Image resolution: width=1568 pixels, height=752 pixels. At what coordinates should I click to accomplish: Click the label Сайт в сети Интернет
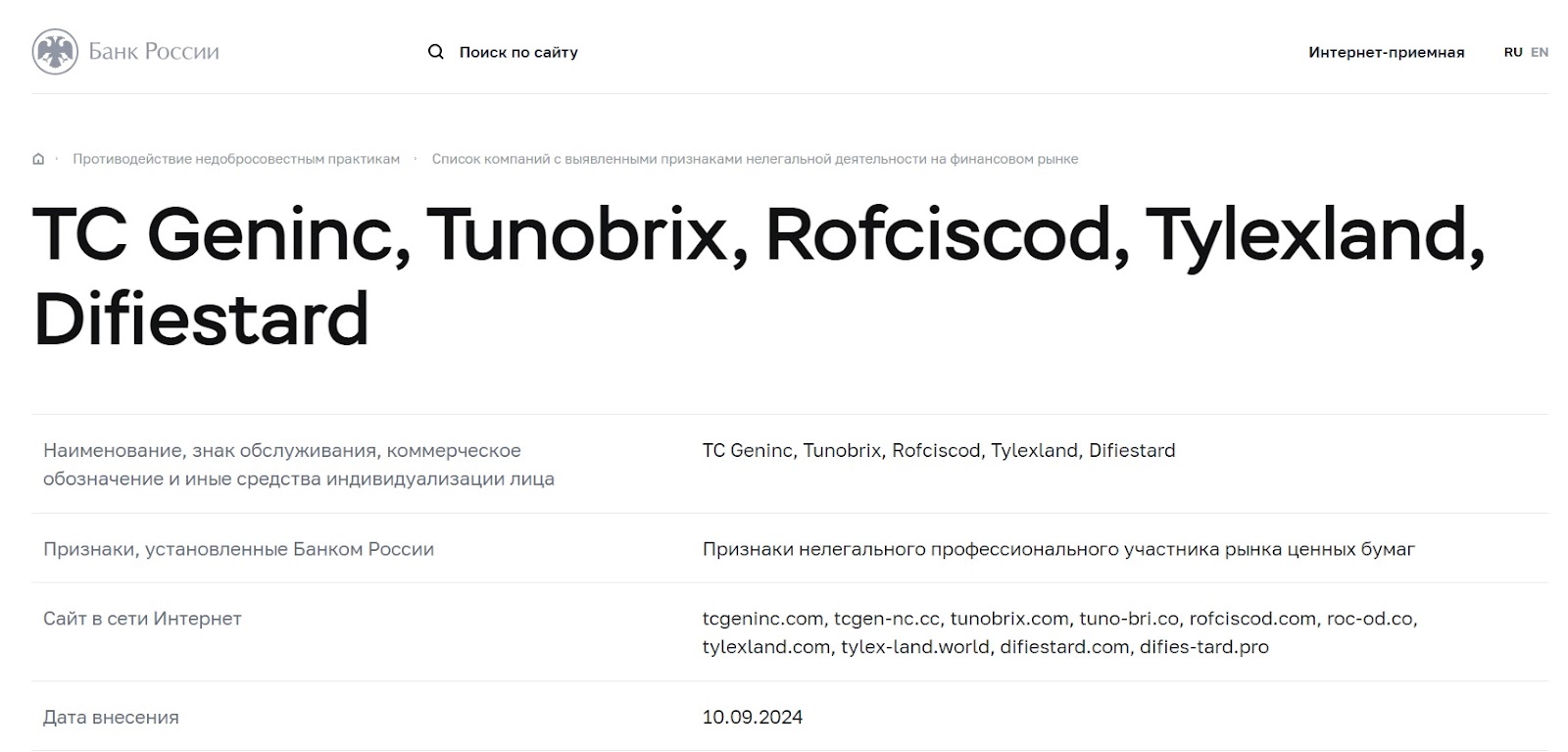click(142, 619)
